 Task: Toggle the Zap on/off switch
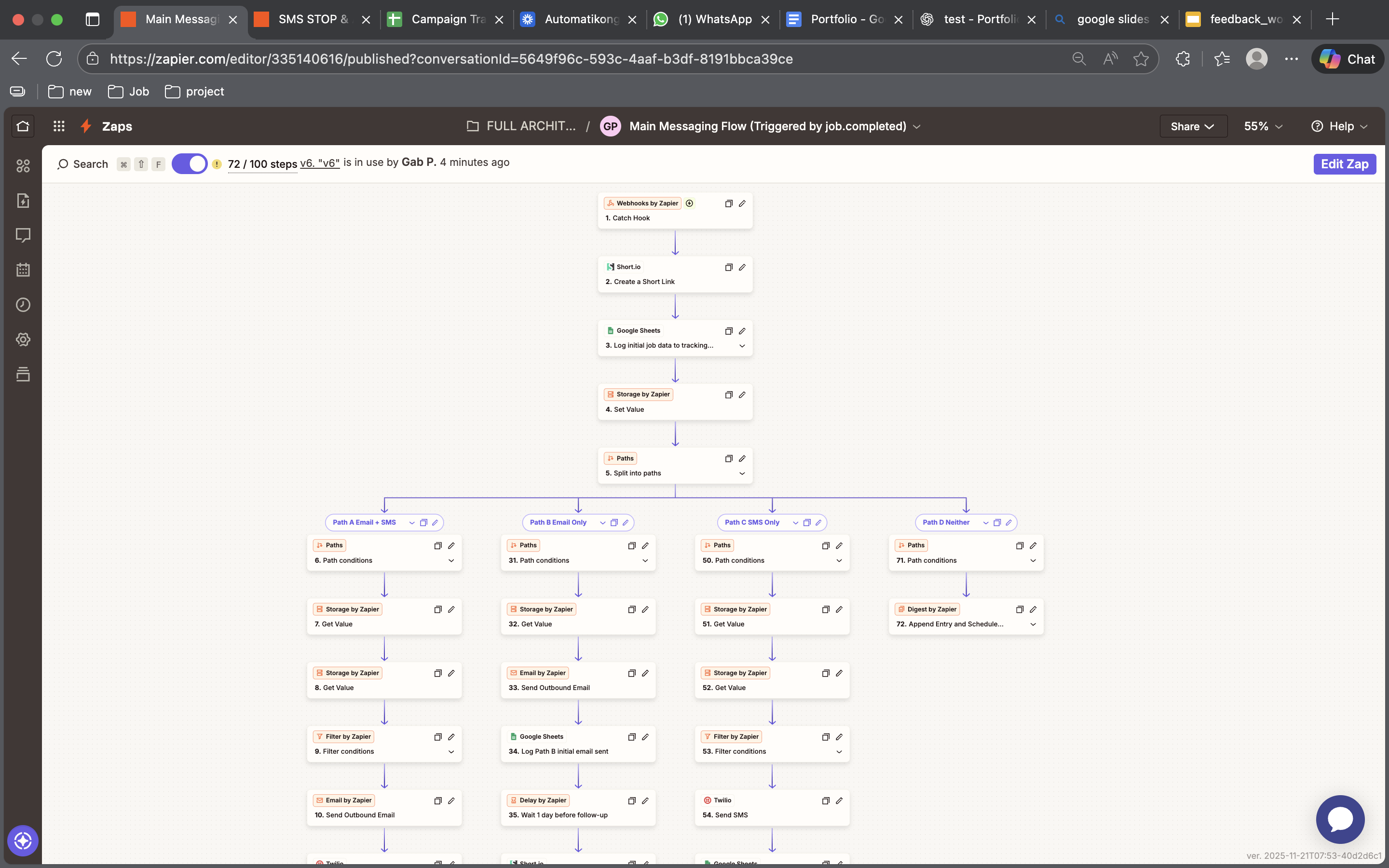click(x=190, y=163)
